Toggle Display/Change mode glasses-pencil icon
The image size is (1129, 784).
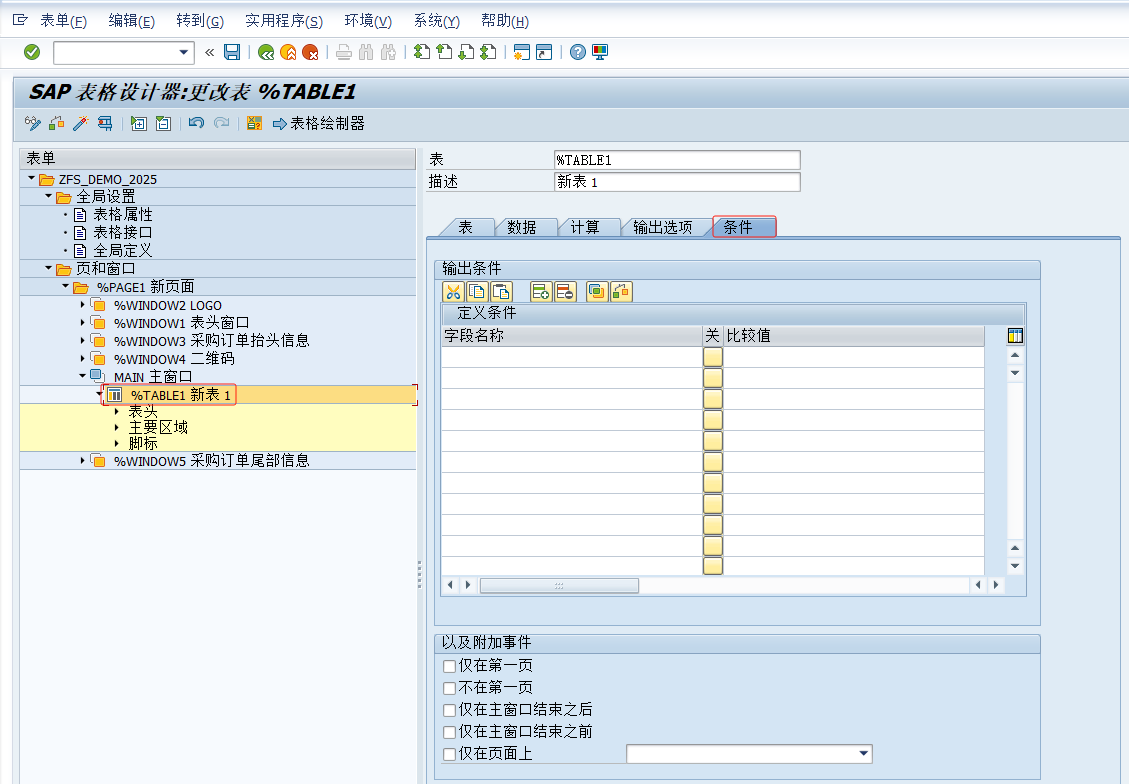click(32, 123)
